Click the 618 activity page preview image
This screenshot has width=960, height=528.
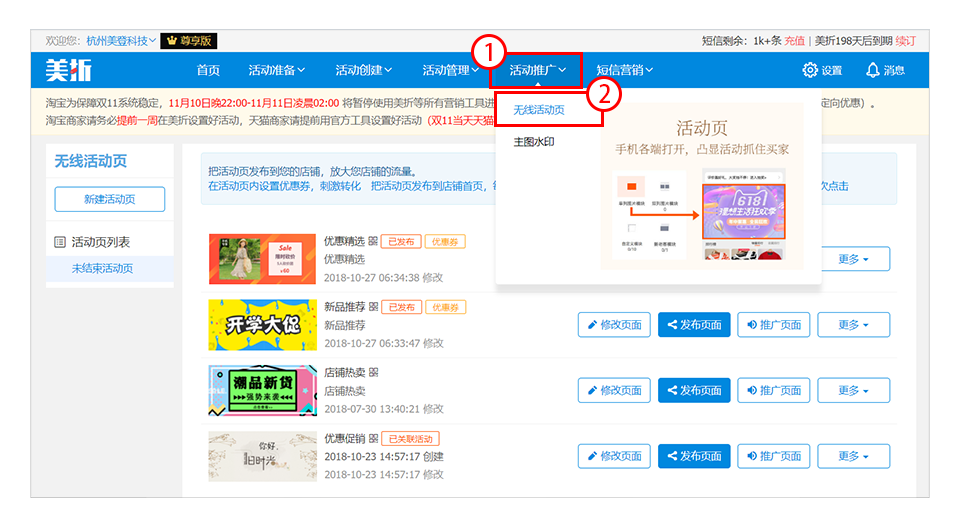[743, 212]
